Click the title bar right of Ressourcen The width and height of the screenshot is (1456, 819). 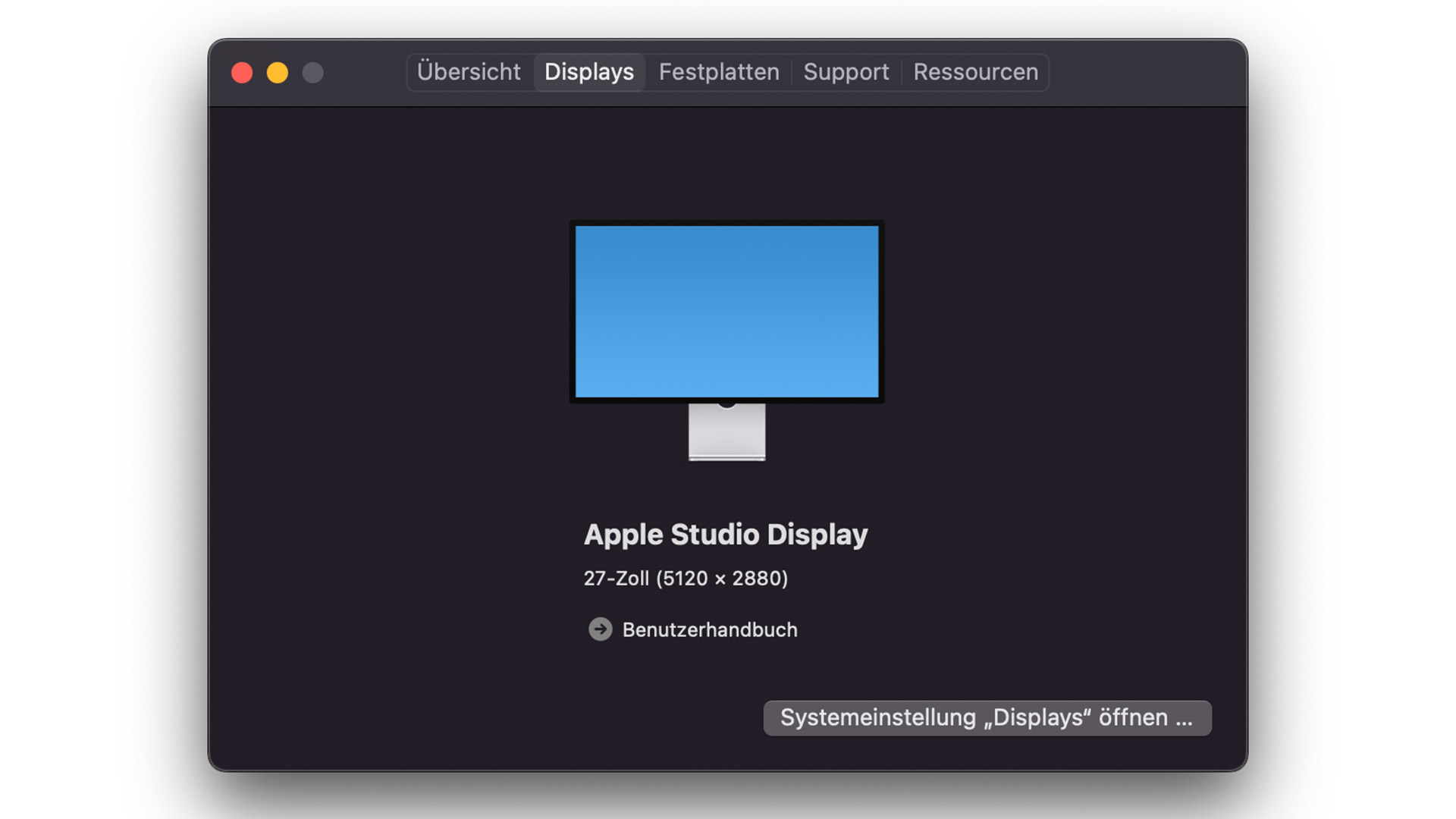pos(1145,73)
